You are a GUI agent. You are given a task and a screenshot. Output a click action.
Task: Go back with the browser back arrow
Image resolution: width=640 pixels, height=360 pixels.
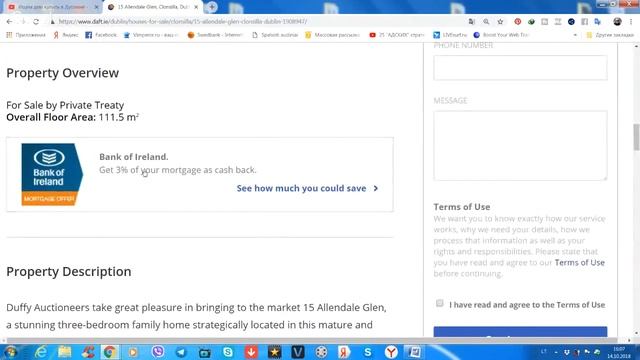[x=9, y=22]
